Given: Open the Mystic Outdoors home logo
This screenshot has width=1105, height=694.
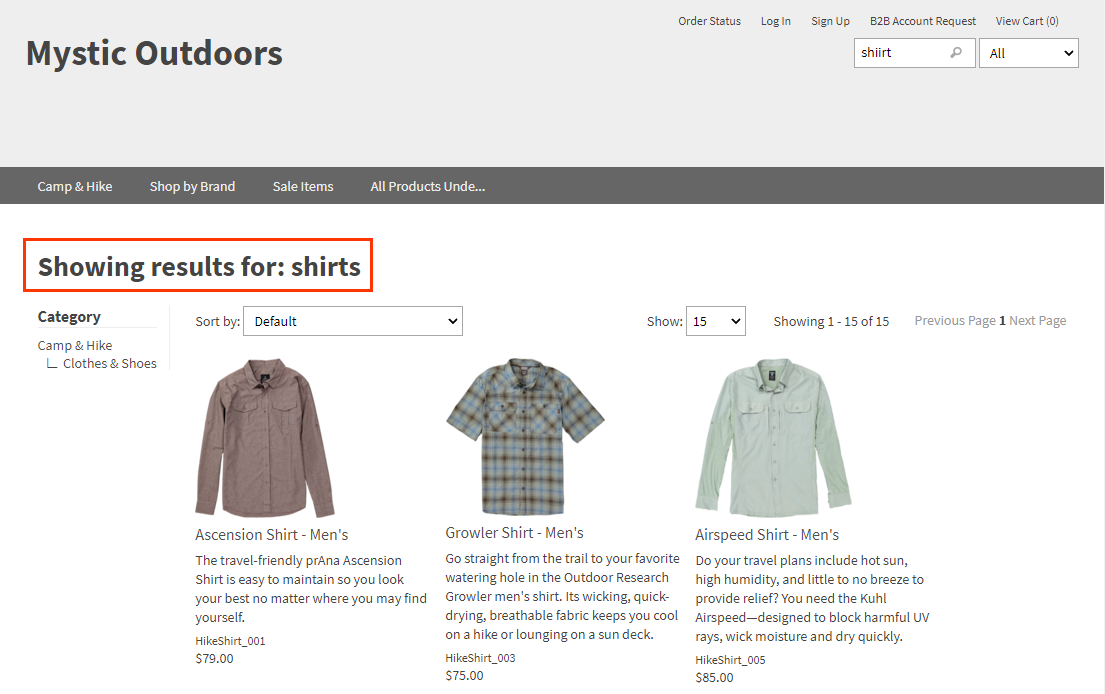Looking at the screenshot, I should click(x=154, y=53).
